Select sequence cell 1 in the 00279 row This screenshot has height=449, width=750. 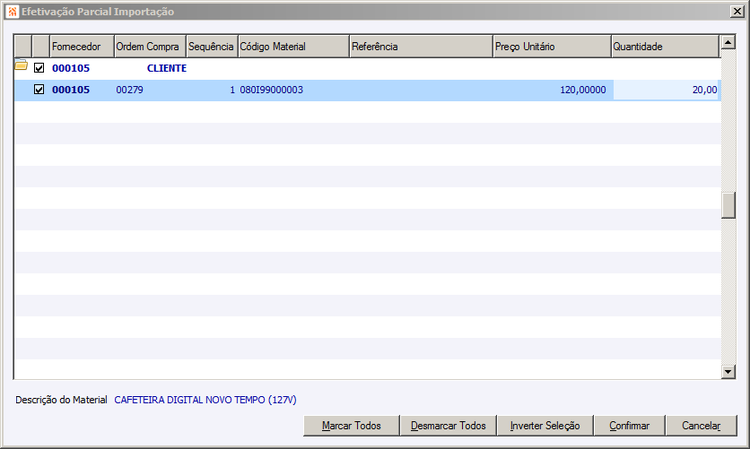[232, 90]
